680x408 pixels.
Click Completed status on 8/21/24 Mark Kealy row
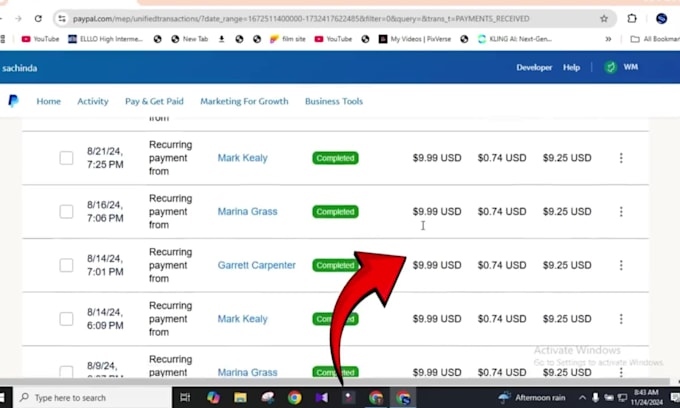point(335,158)
